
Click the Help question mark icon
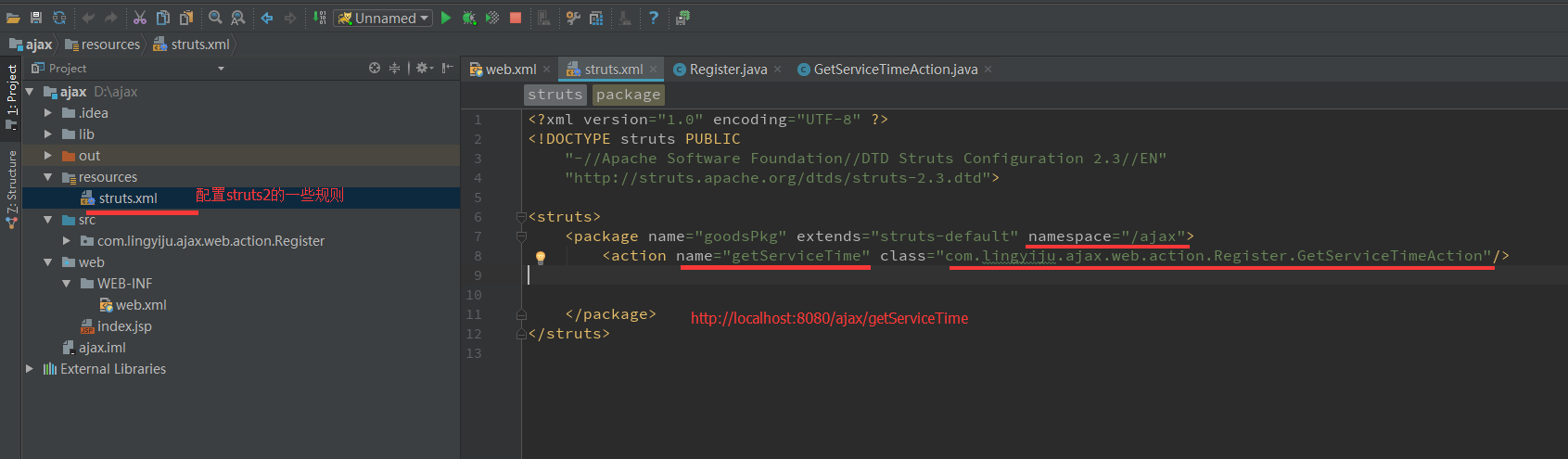click(x=653, y=18)
